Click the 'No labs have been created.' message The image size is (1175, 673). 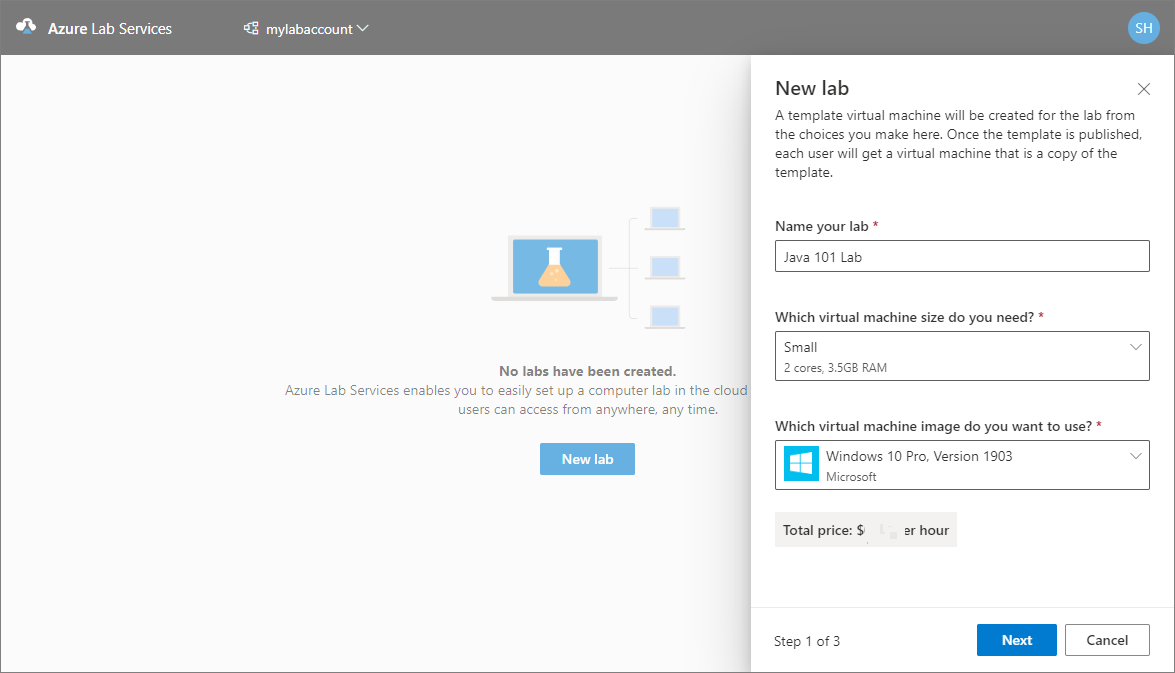588,371
